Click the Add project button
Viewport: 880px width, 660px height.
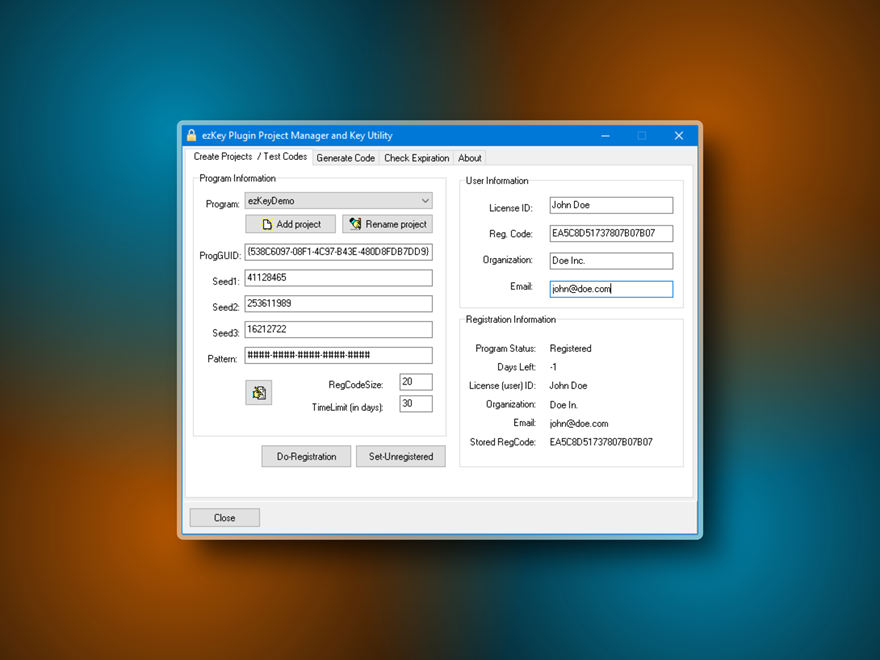tap(290, 224)
